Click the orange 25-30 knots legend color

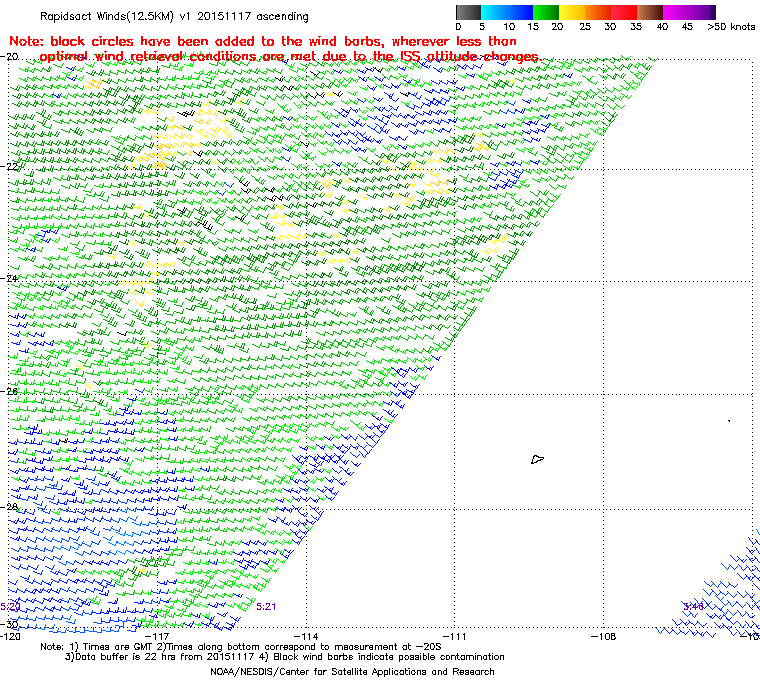pyautogui.click(x=598, y=12)
